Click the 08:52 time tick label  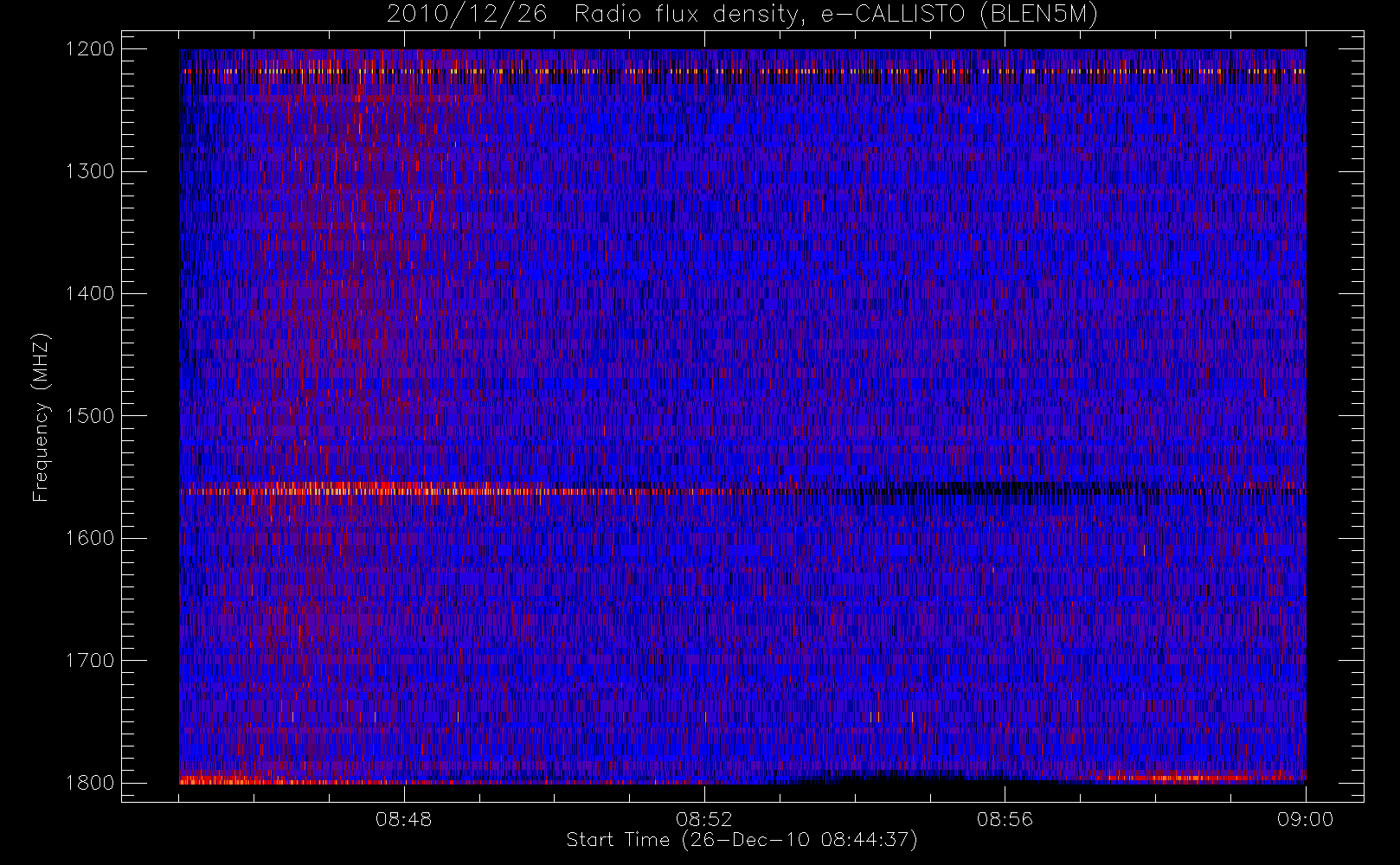704,819
